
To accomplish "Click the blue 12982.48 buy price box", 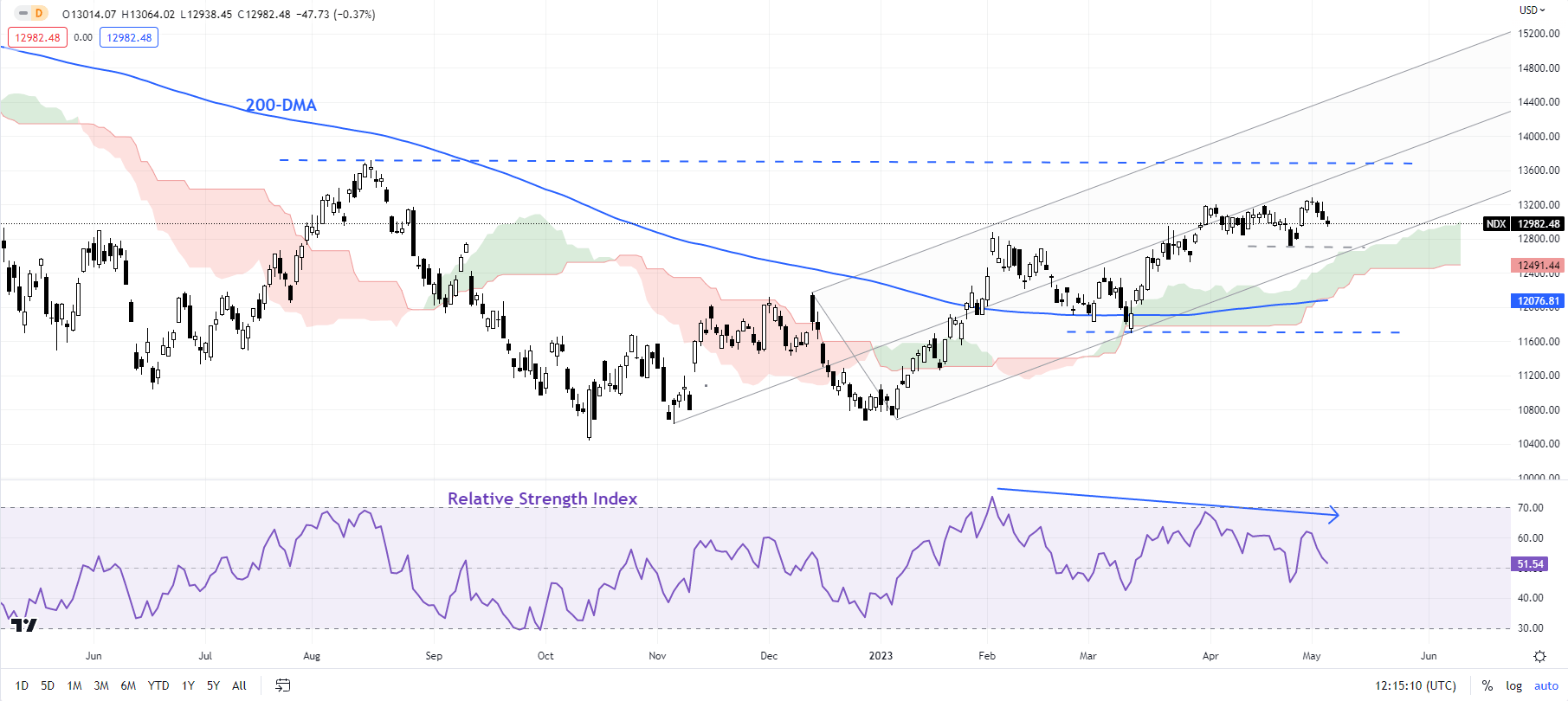I will pos(129,37).
